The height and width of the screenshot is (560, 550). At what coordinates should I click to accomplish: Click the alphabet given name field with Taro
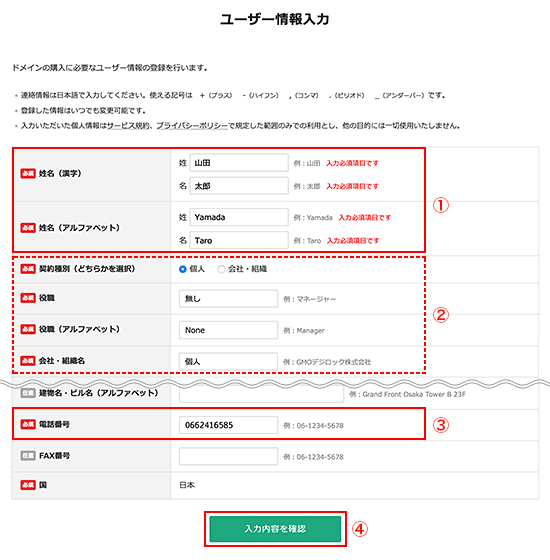tap(239, 240)
